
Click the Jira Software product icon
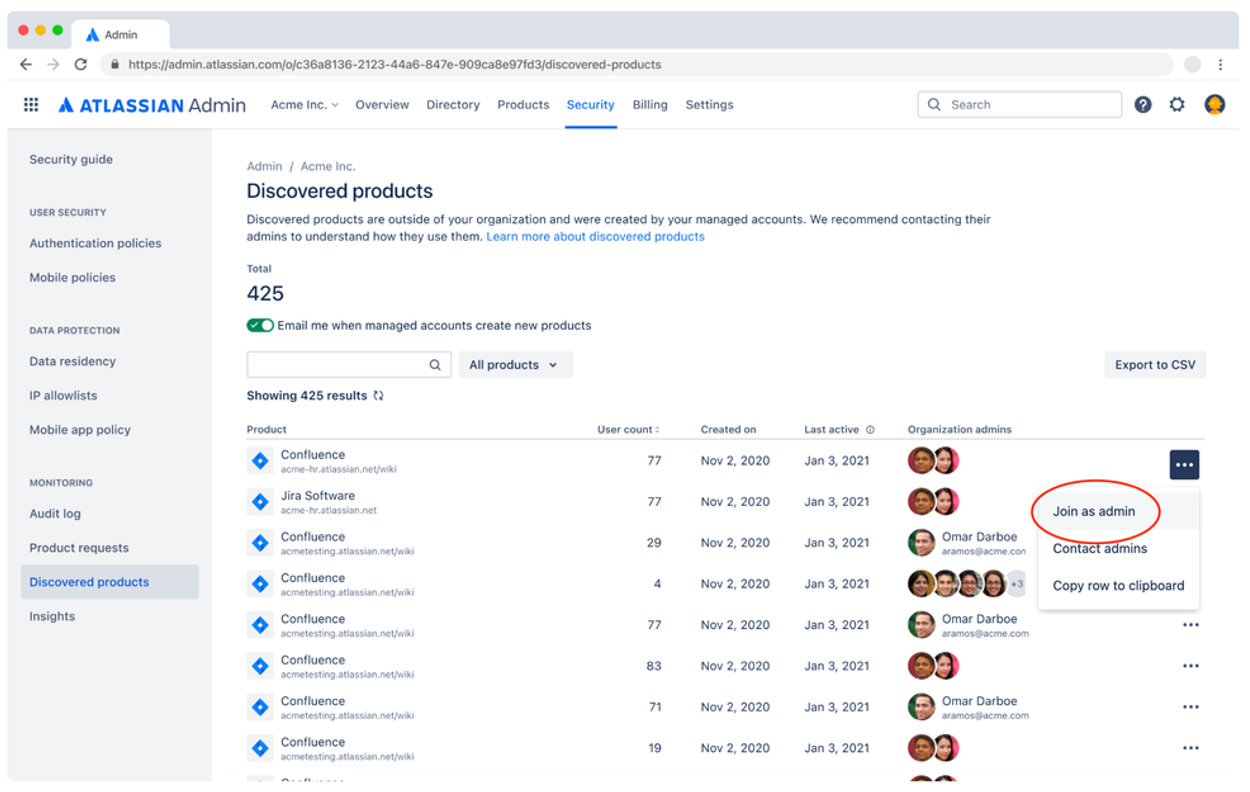coord(260,502)
